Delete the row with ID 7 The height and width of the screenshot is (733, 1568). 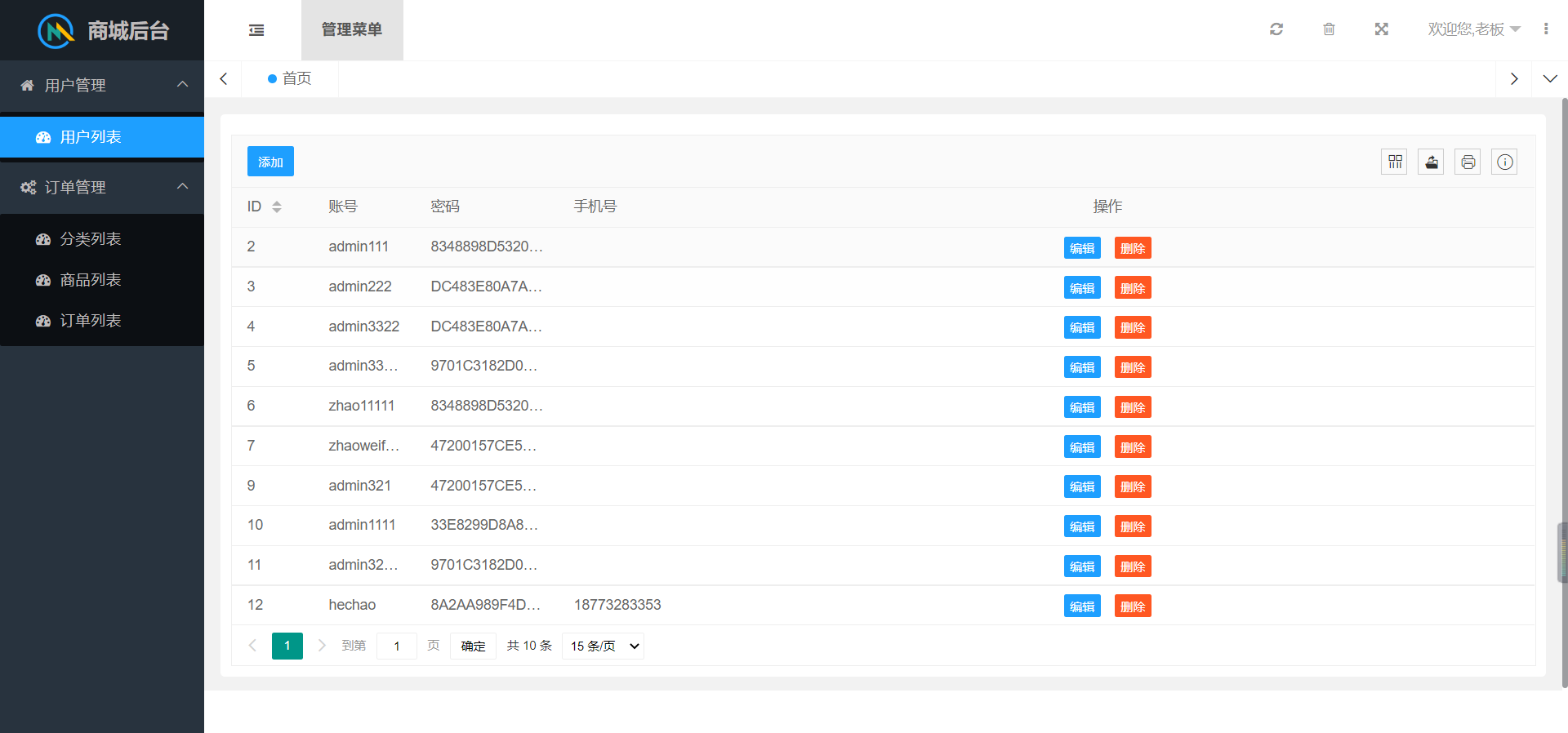click(x=1133, y=447)
